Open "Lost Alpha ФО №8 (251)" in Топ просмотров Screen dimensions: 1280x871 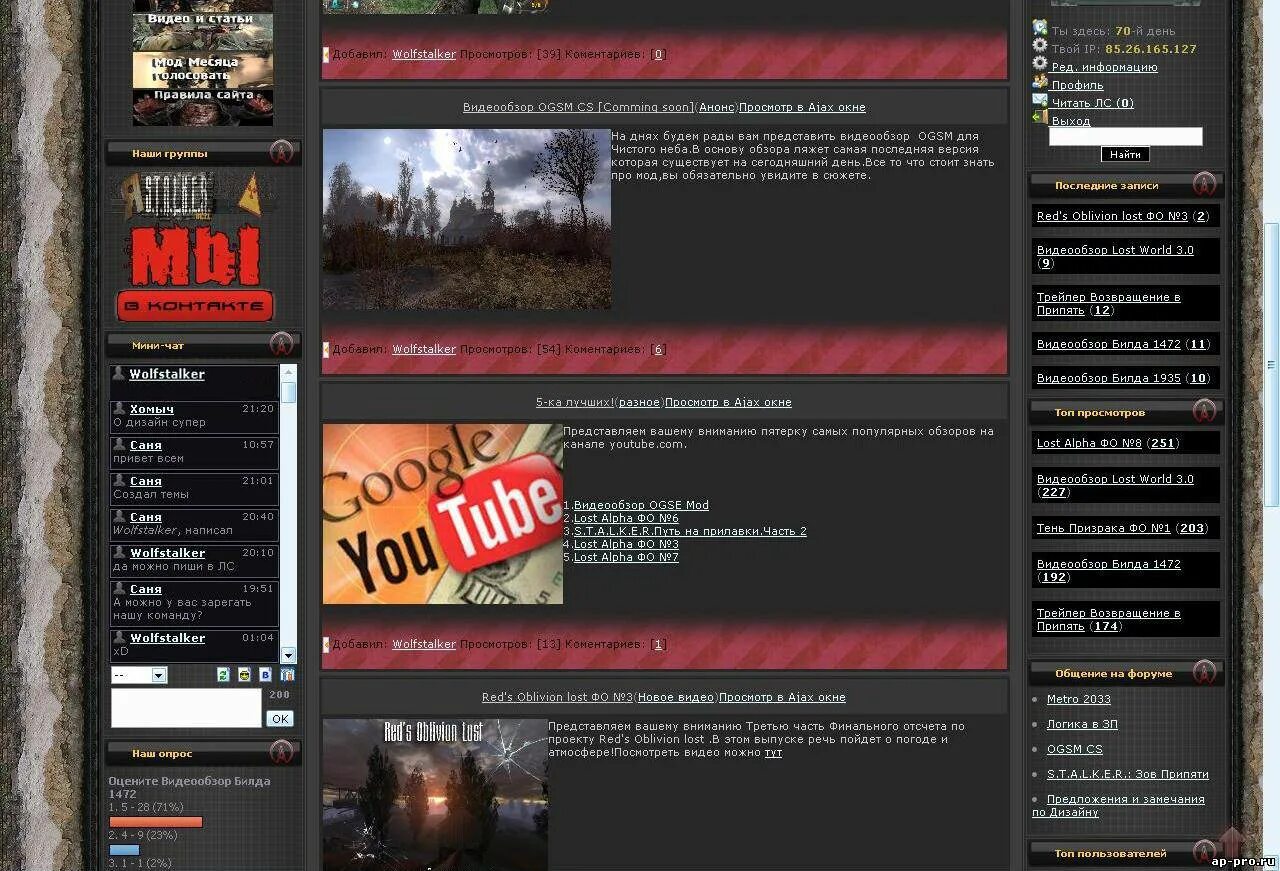(1107, 442)
